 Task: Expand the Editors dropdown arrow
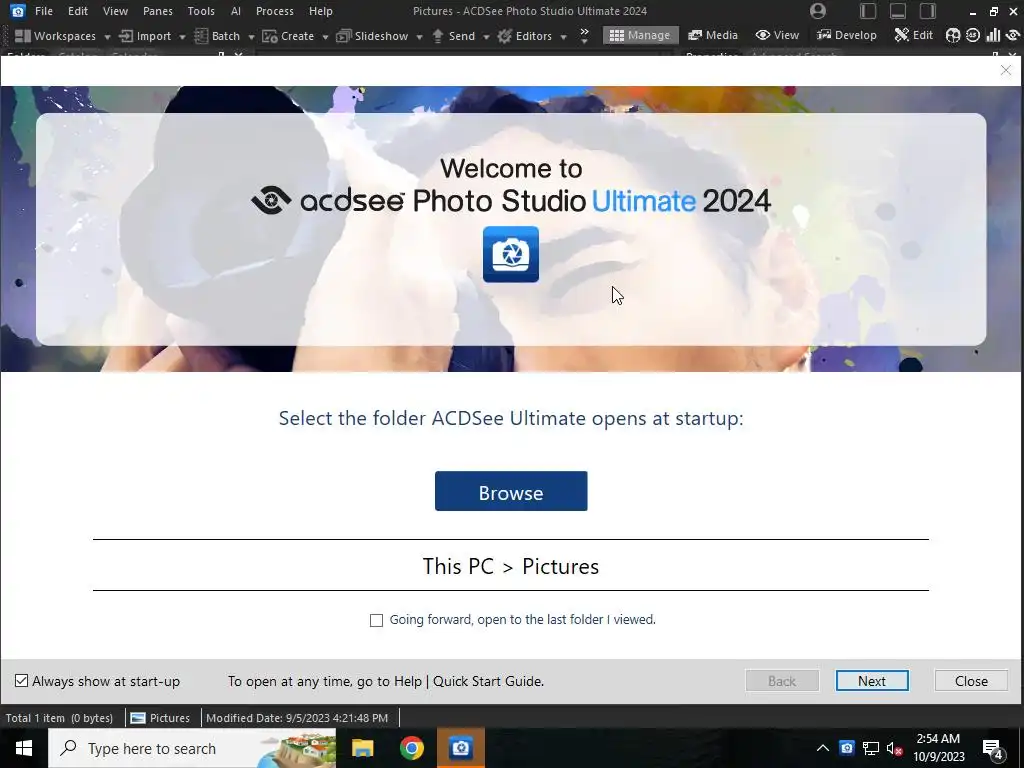tap(563, 37)
